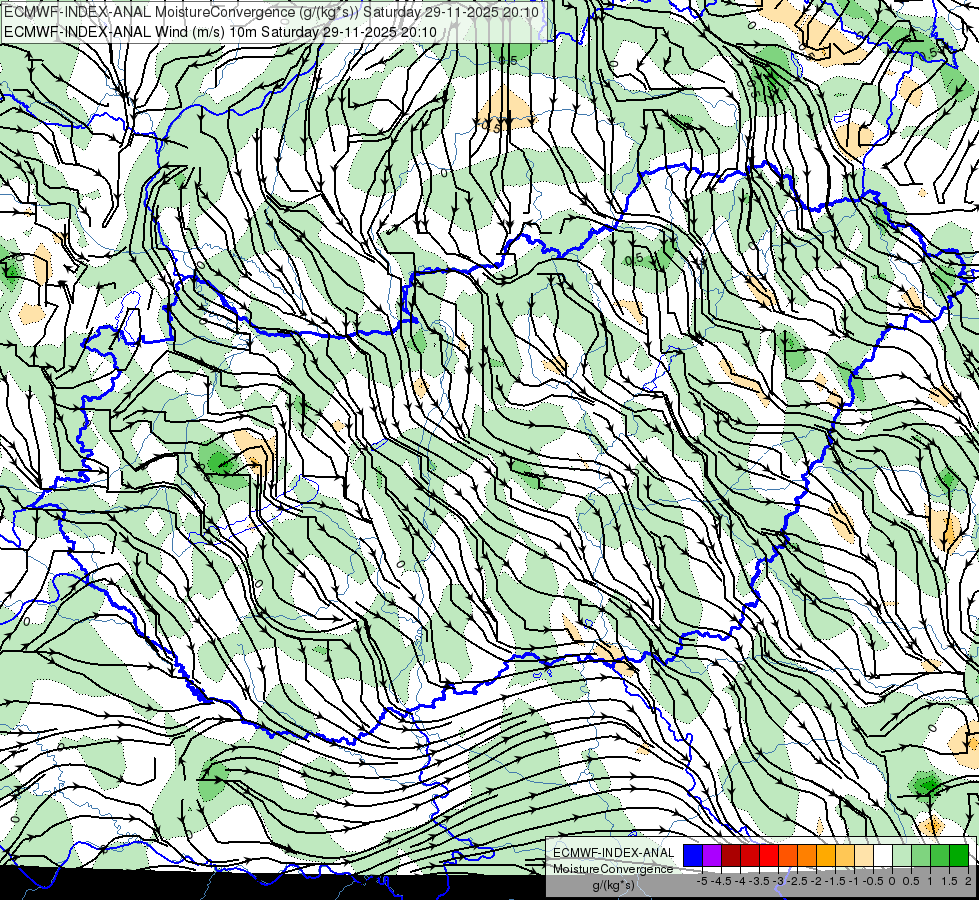The width and height of the screenshot is (979, 900).
Task: Pick the green swatch between 1 and 1.5
Action: point(940,855)
